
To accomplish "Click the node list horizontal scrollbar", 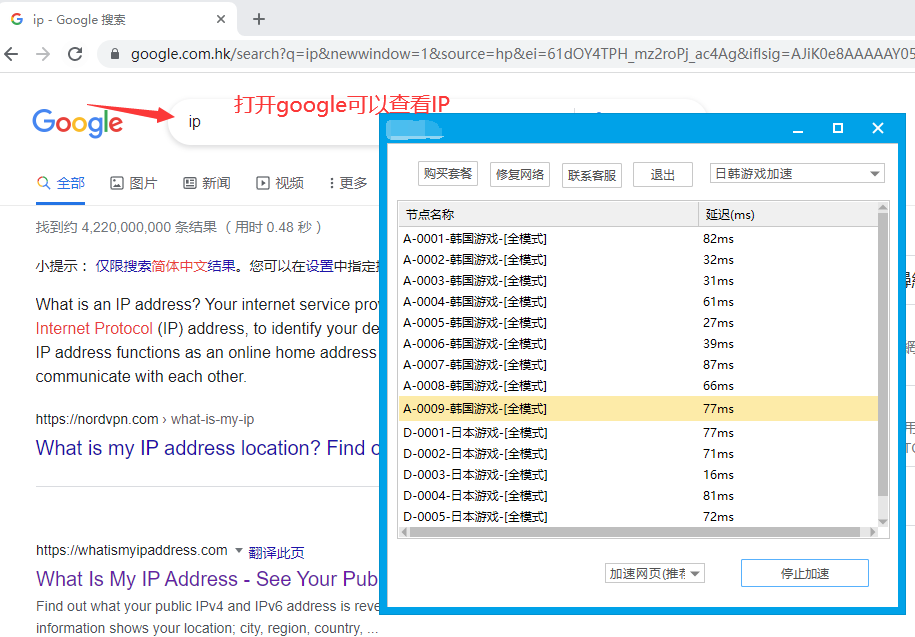I will pos(635,532).
